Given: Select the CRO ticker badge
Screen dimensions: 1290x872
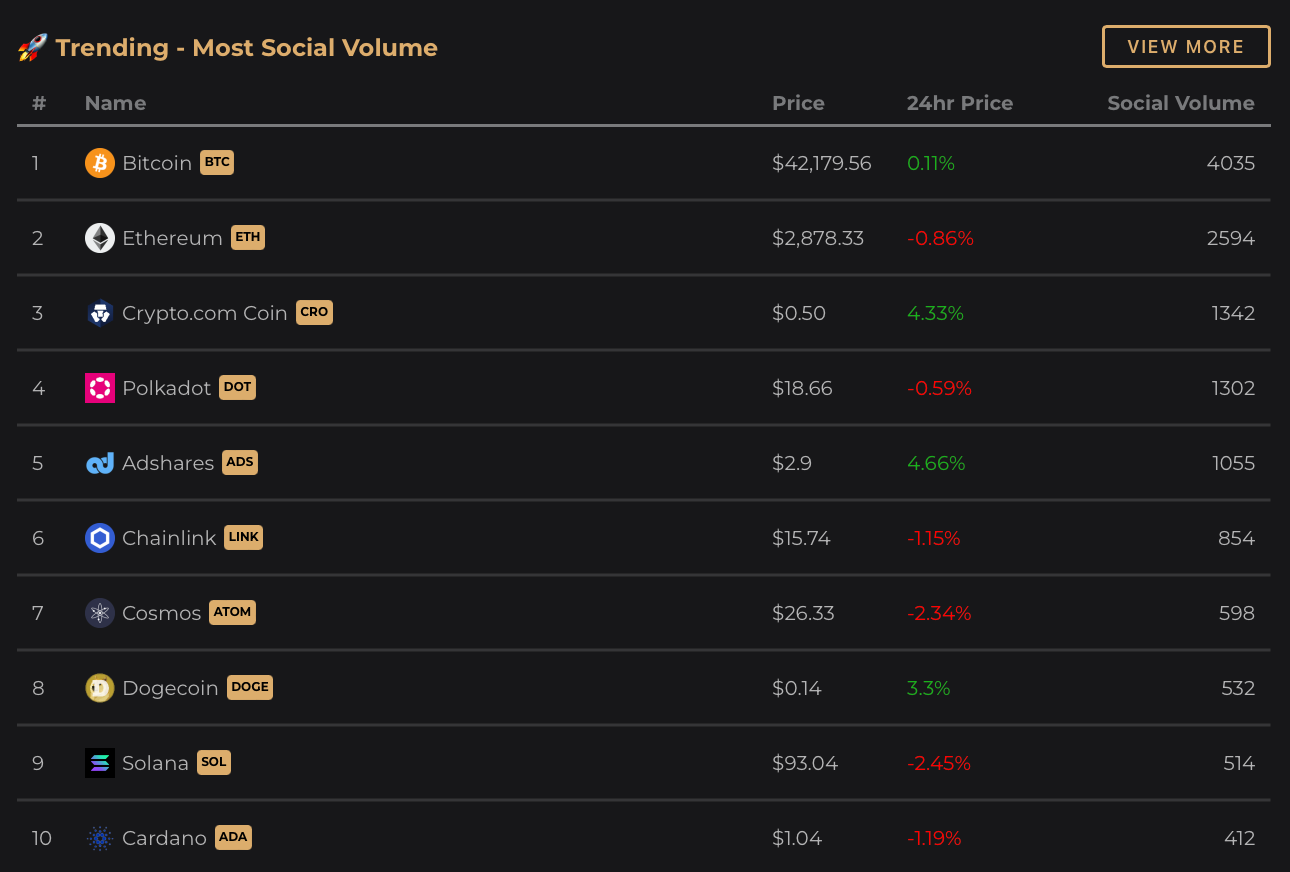Looking at the screenshot, I should coord(314,312).
